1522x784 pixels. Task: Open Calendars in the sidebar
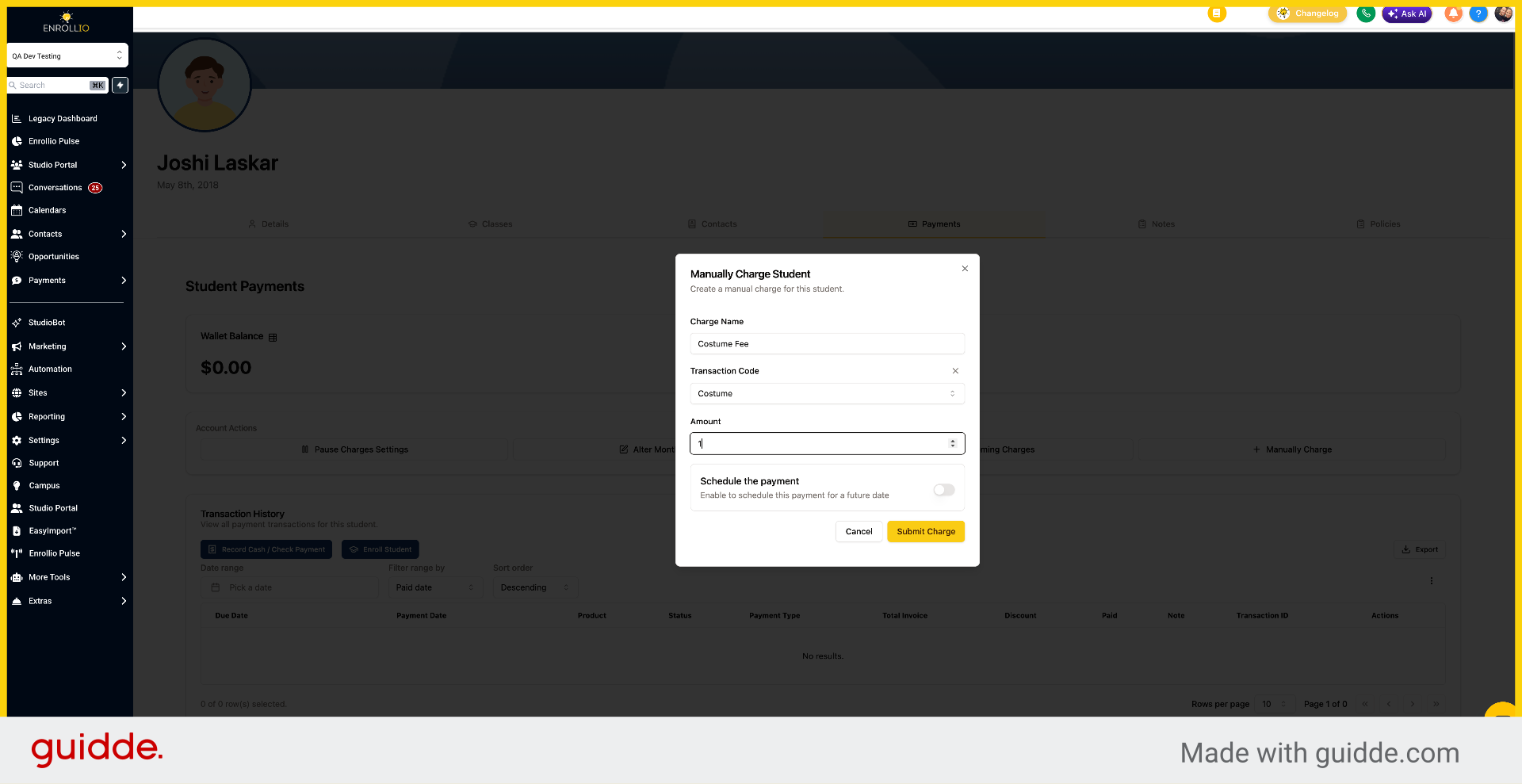coord(48,210)
